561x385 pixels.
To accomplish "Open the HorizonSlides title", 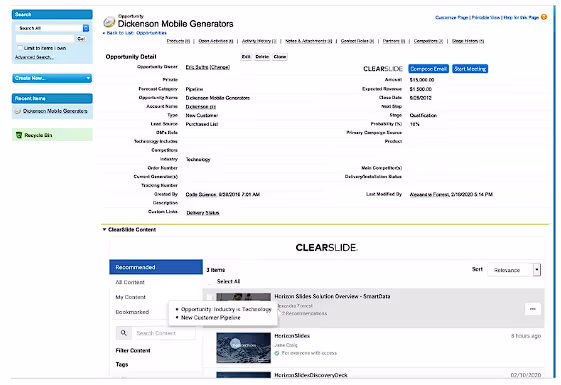I will click(x=292, y=336).
